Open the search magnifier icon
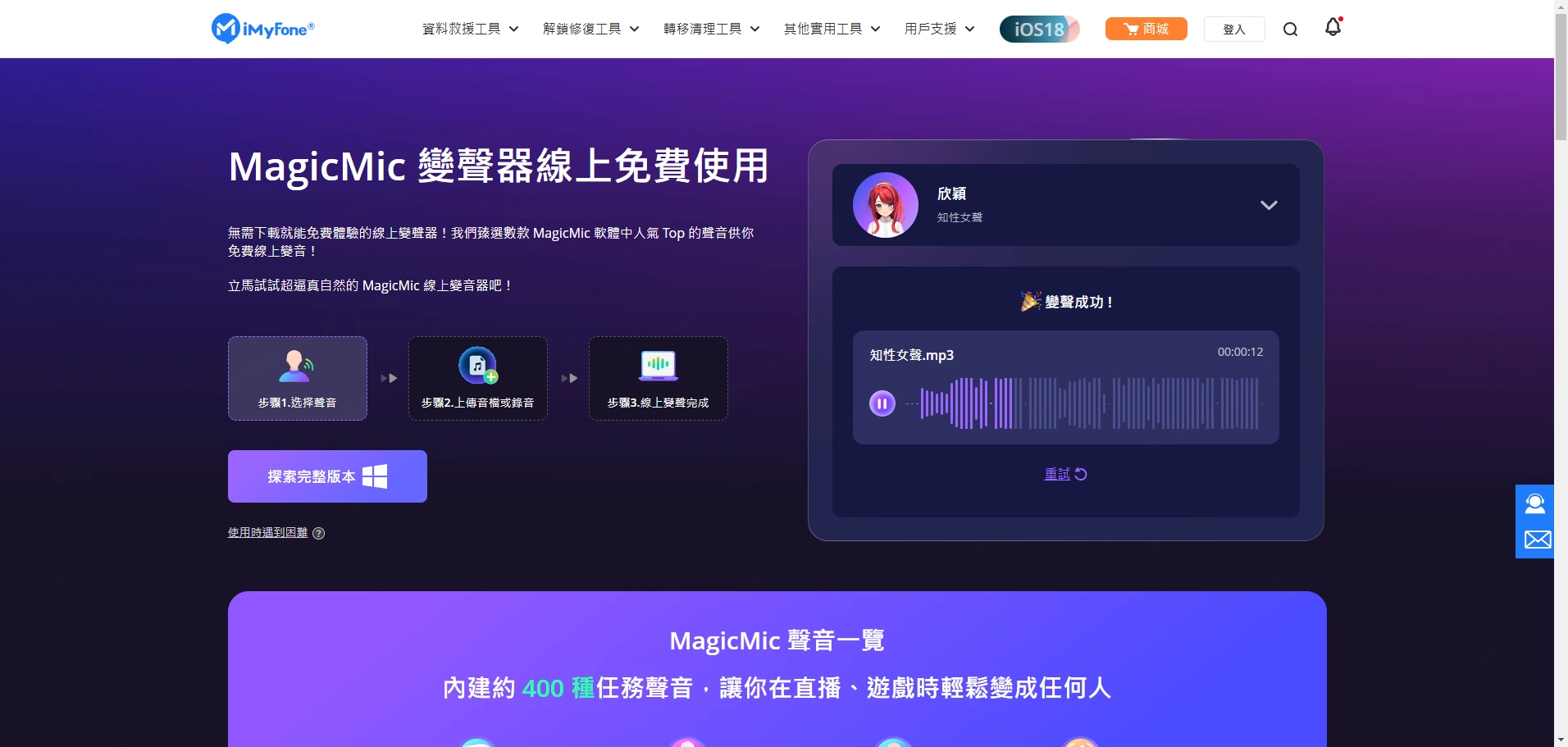Image resolution: width=1568 pixels, height=747 pixels. (x=1290, y=30)
